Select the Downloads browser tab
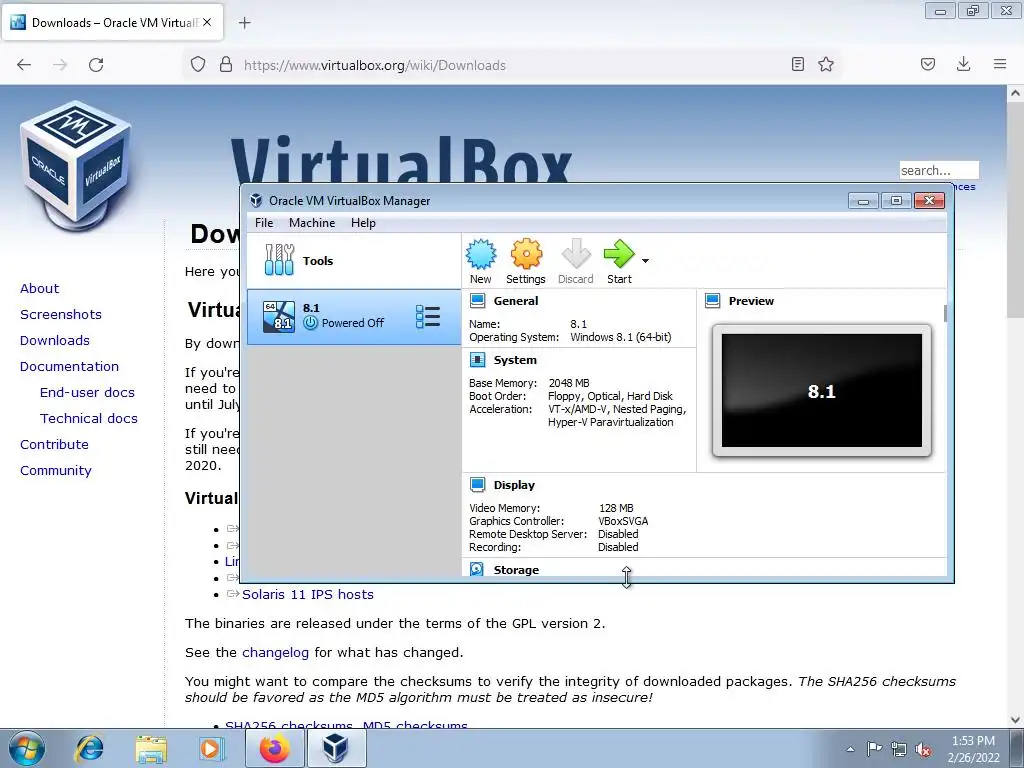Screen dimensions: 1024x768 point(112,22)
